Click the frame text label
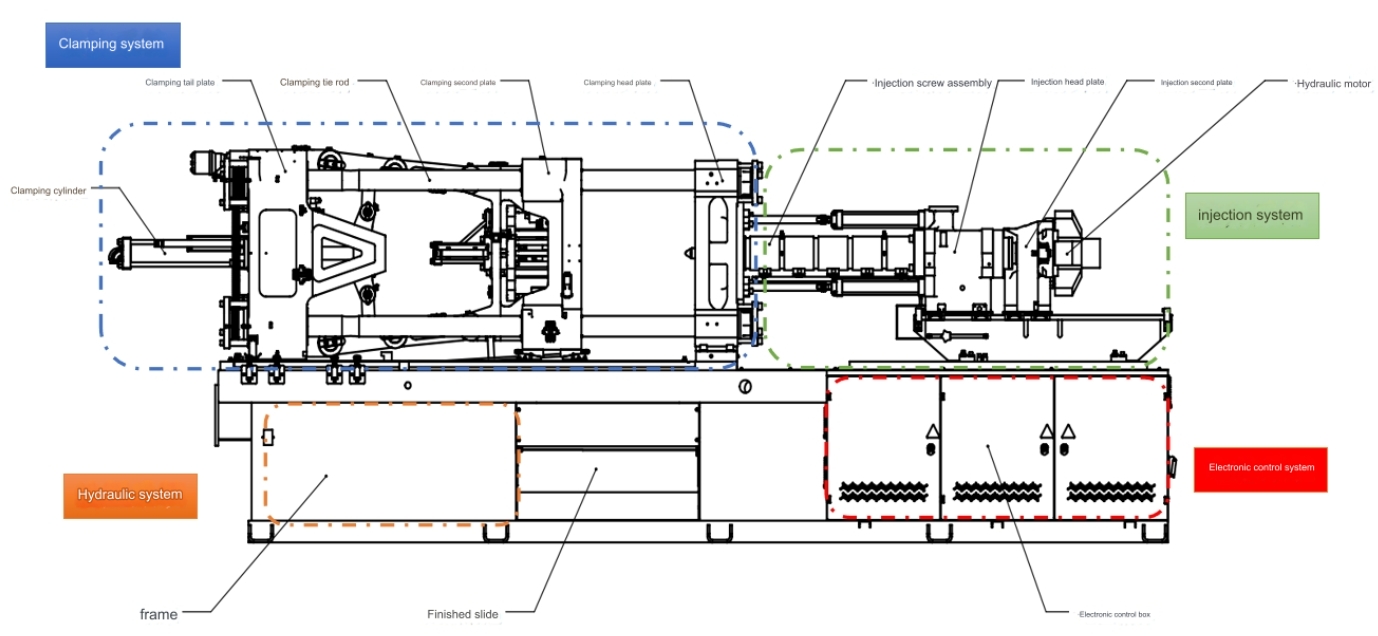1378x636 pixels. tap(158, 613)
